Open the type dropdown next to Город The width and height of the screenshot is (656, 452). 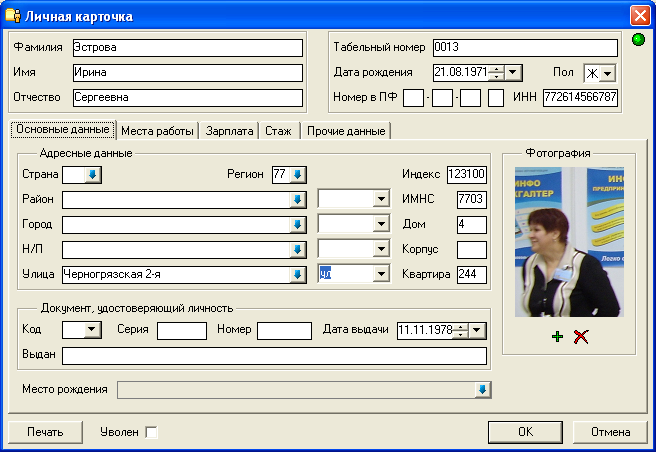click(381, 224)
